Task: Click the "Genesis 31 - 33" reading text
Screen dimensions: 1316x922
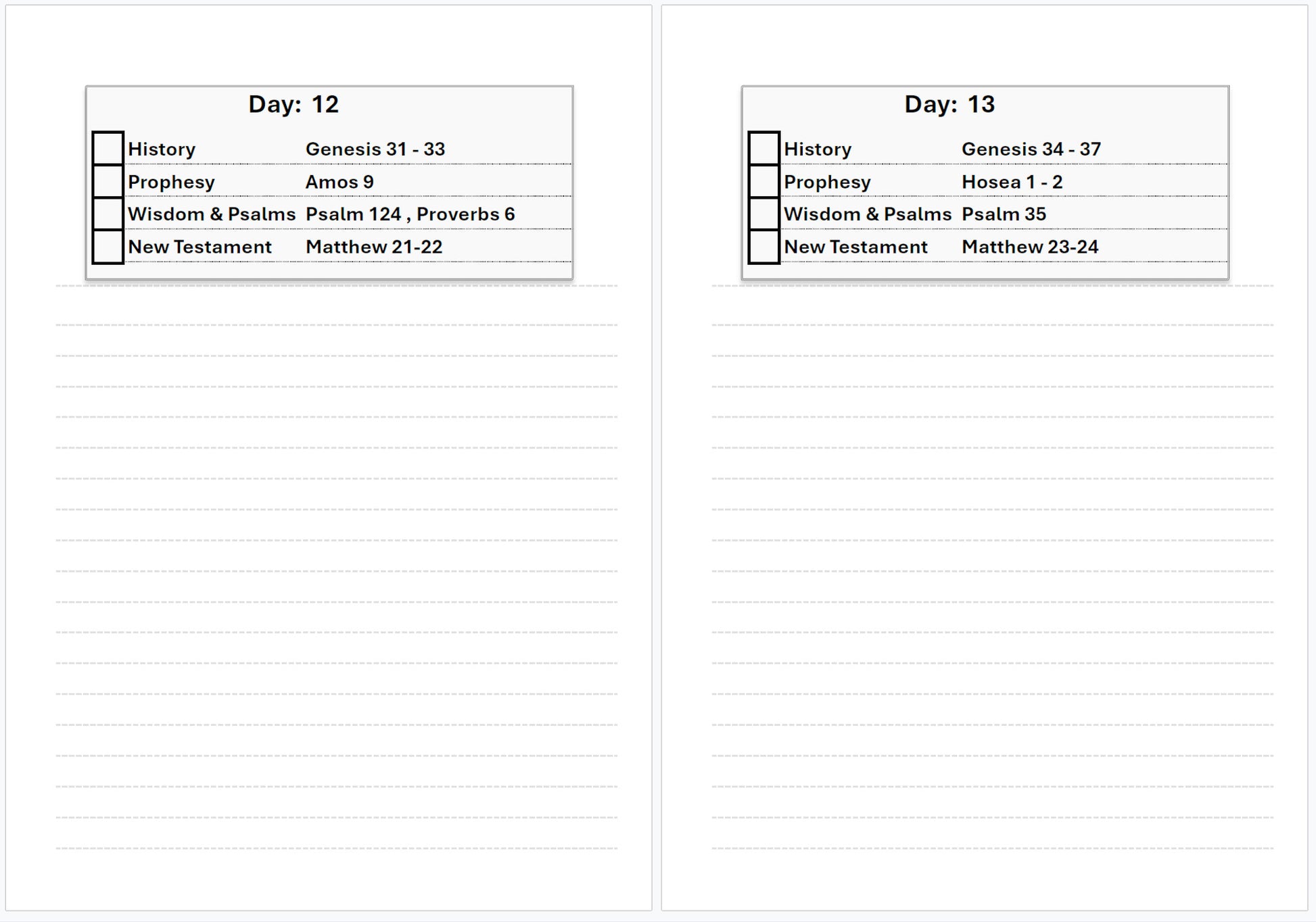Action: pyautogui.click(x=375, y=149)
